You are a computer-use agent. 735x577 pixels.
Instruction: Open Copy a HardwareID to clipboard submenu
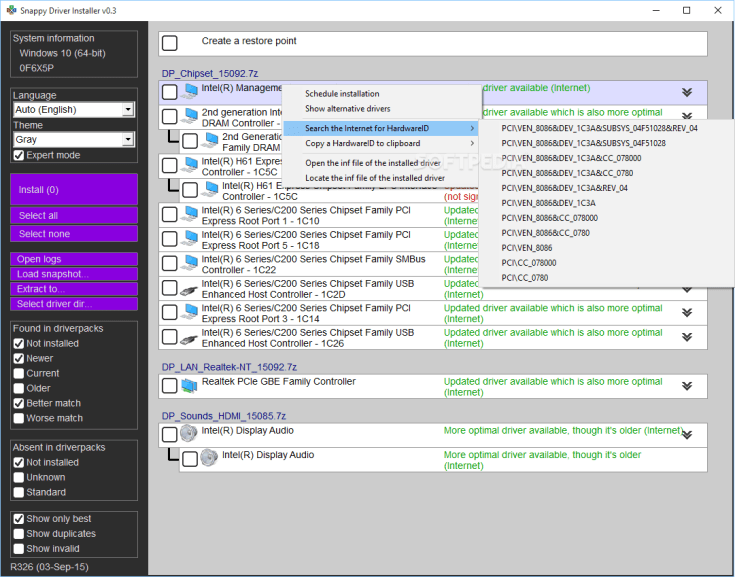(x=381, y=143)
